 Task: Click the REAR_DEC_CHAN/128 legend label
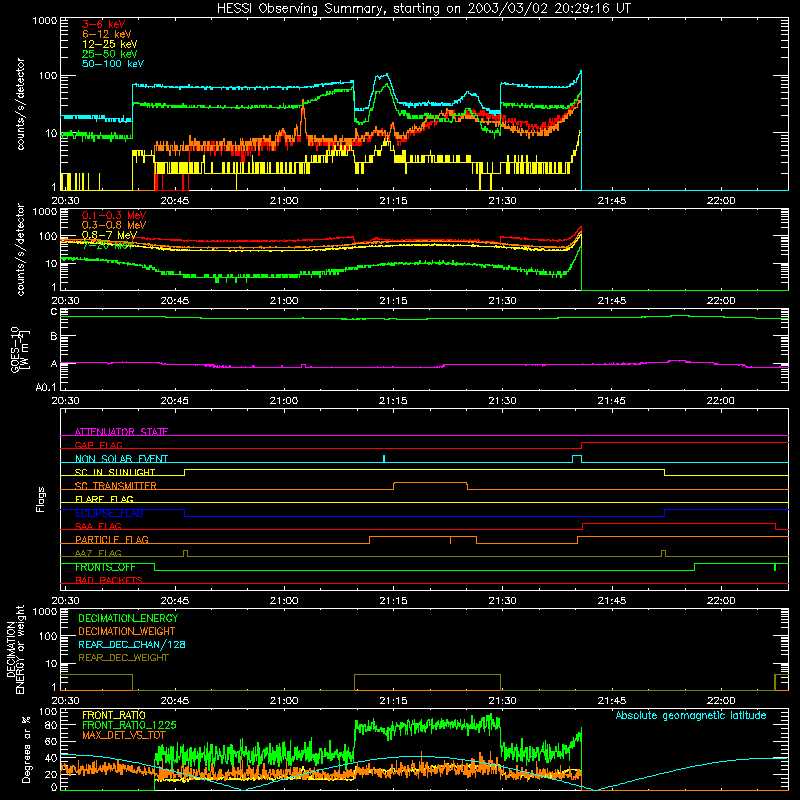pyautogui.click(x=132, y=645)
